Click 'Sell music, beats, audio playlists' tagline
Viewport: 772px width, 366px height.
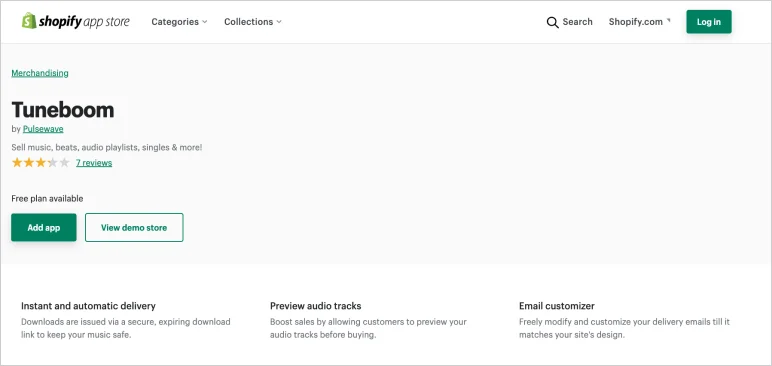click(107, 147)
